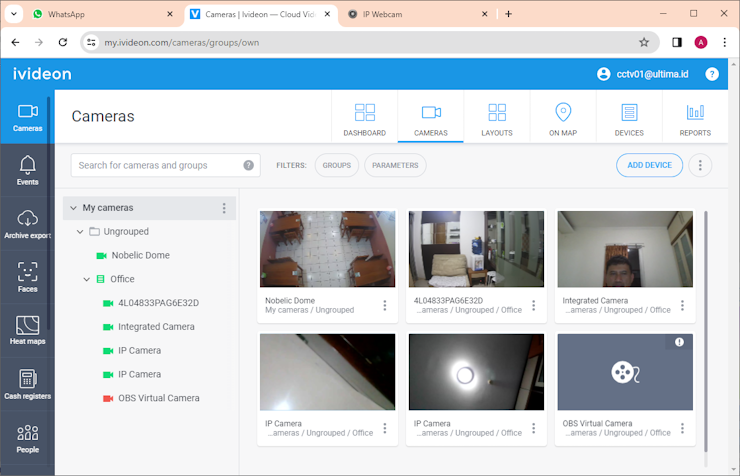740x476 pixels.
Task: Open OBS Virtual Camera card options menu
Action: (x=682, y=428)
